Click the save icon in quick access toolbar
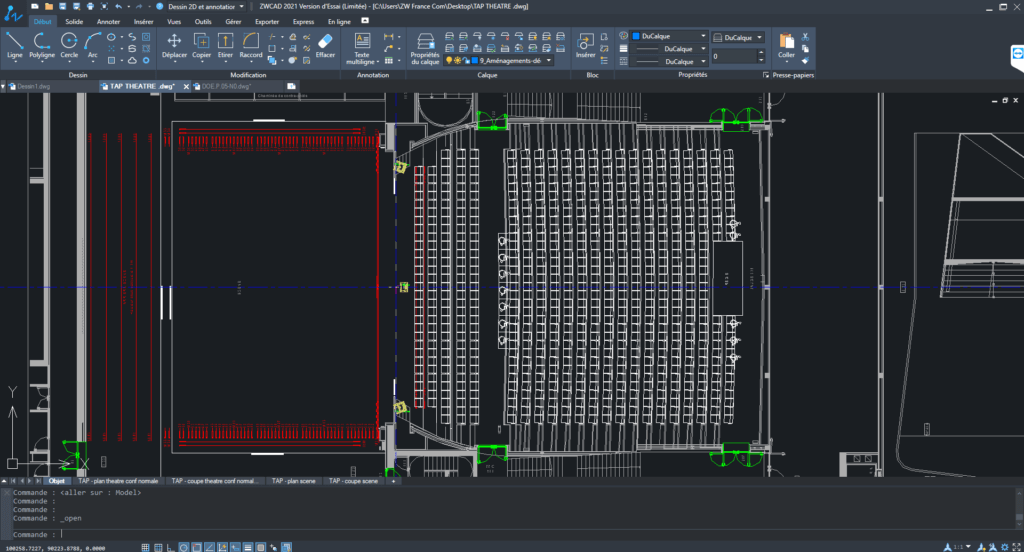Image resolution: width=1024 pixels, height=552 pixels. tap(63, 7)
